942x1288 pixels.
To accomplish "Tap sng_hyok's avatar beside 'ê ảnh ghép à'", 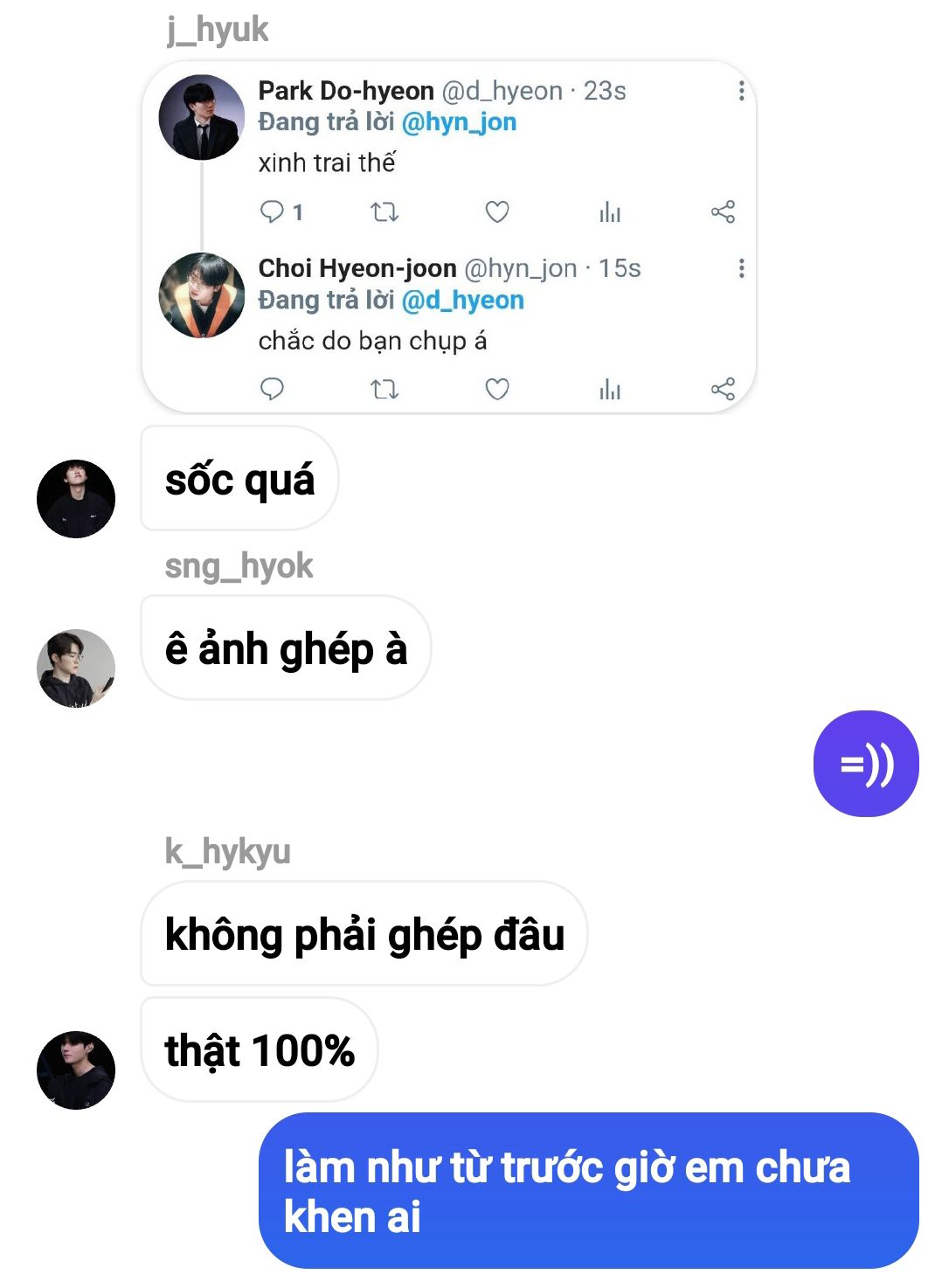I will pyautogui.click(x=76, y=668).
